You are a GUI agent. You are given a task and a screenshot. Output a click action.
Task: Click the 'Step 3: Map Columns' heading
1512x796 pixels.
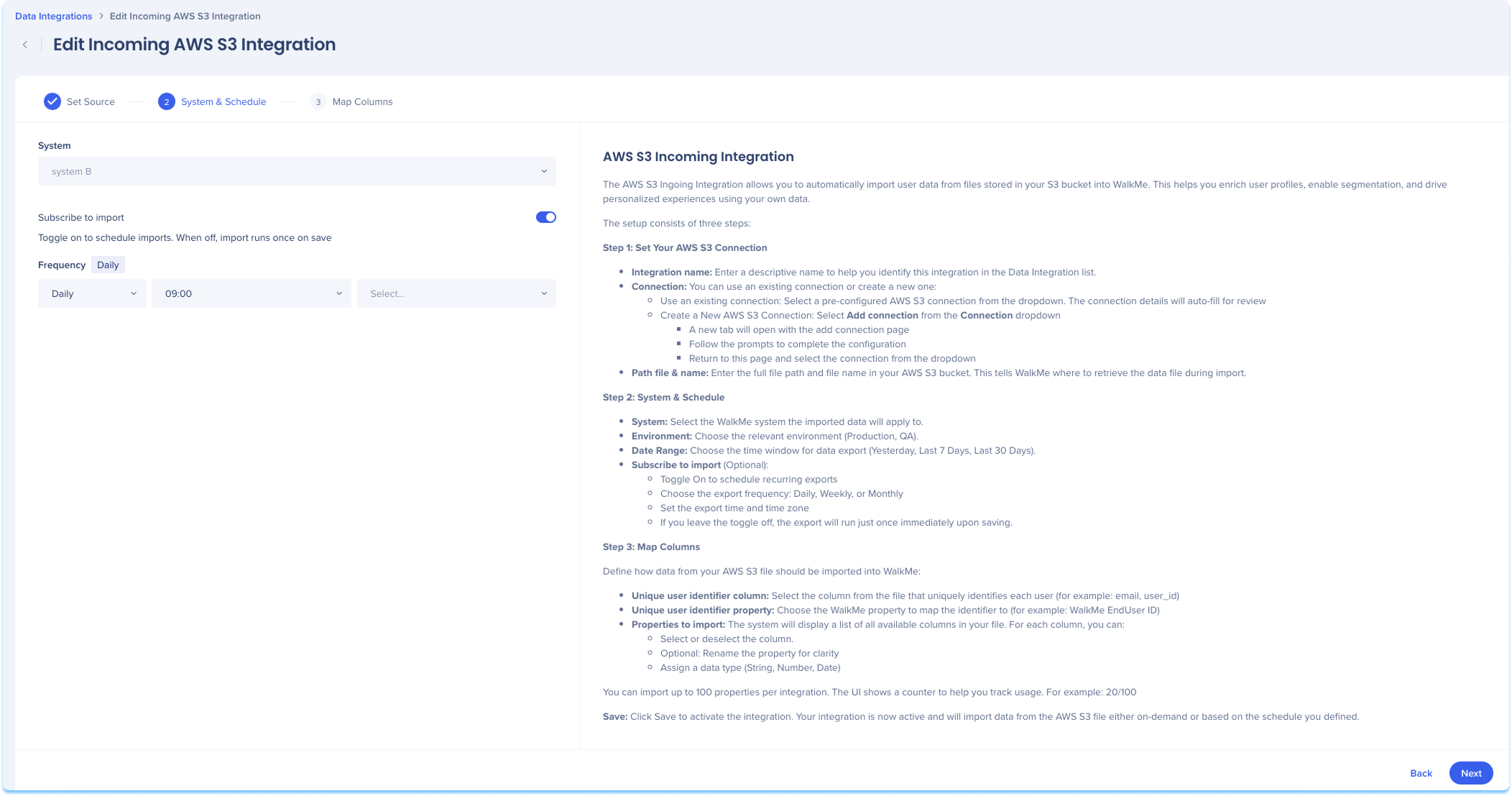click(651, 546)
